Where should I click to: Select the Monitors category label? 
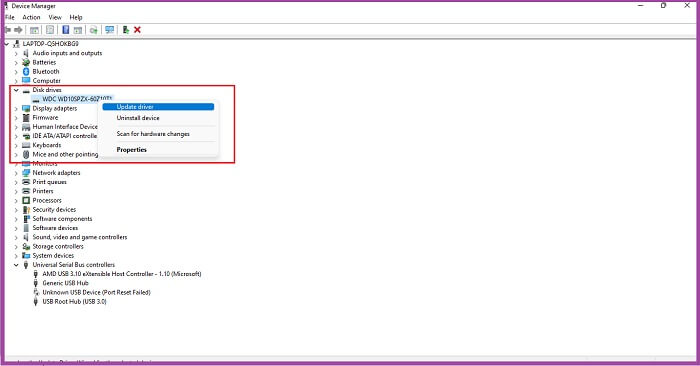[45, 164]
